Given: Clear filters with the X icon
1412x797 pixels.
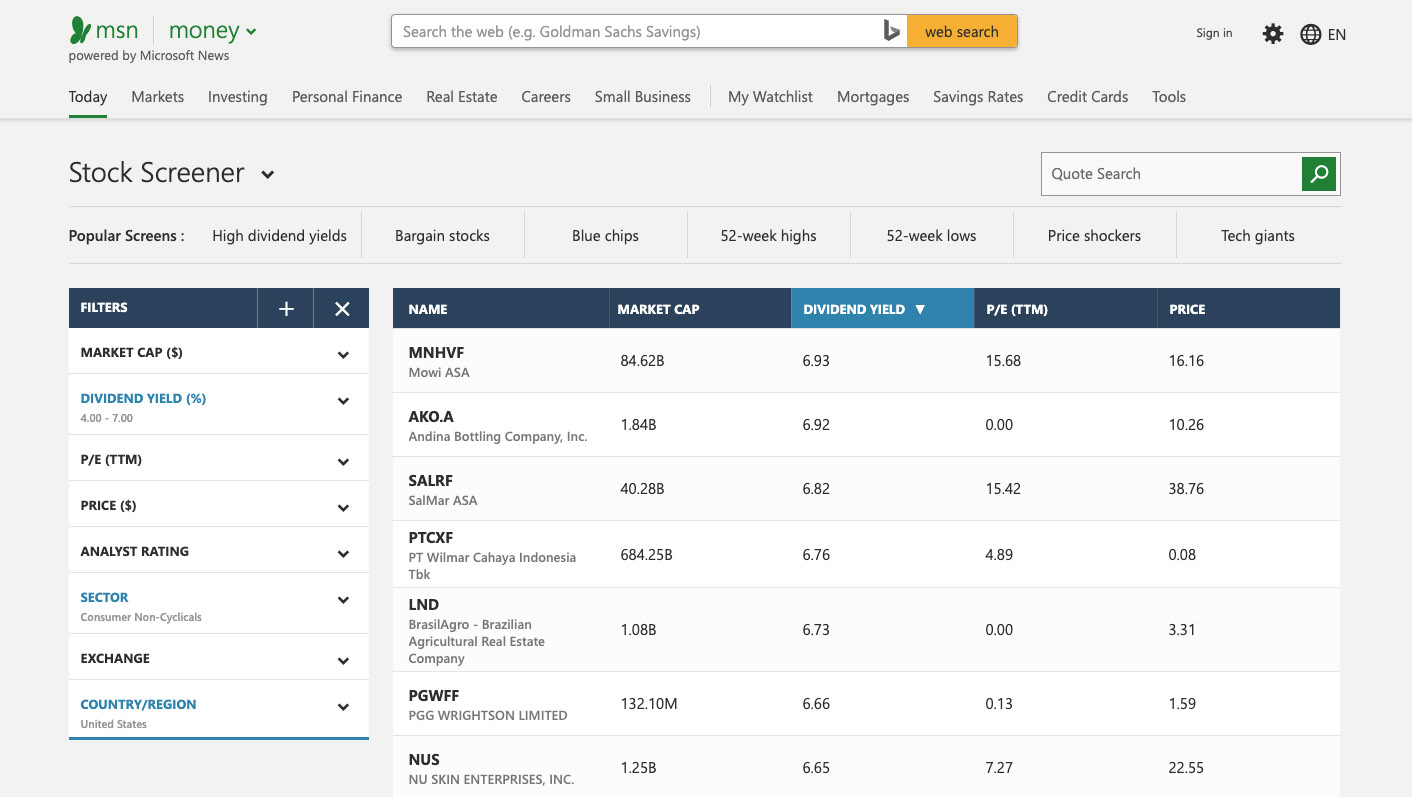Looking at the screenshot, I should (x=342, y=308).
